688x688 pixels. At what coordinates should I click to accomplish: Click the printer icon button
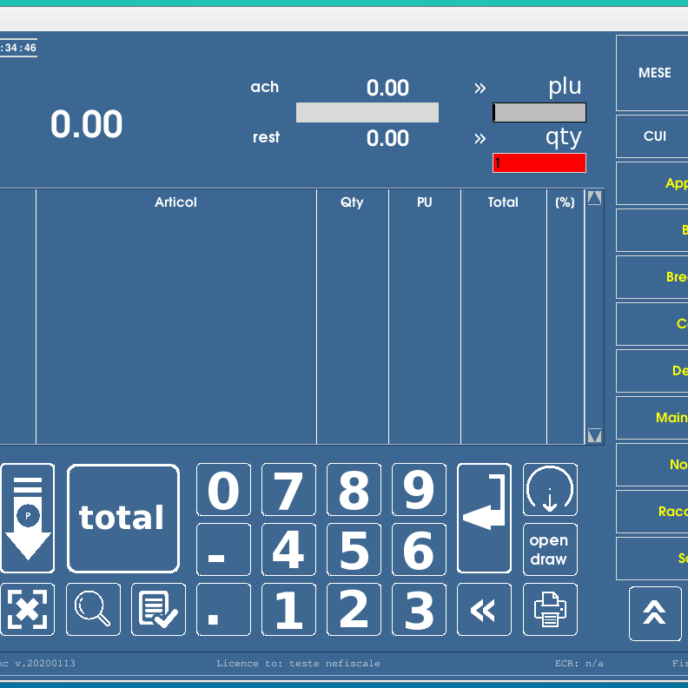coord(549,609)
